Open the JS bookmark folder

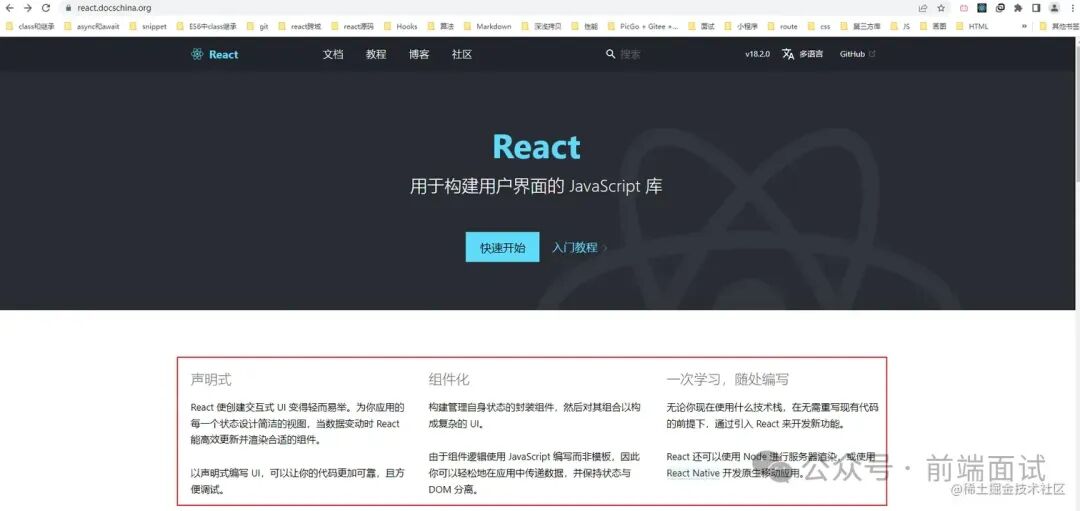point(900,26)
